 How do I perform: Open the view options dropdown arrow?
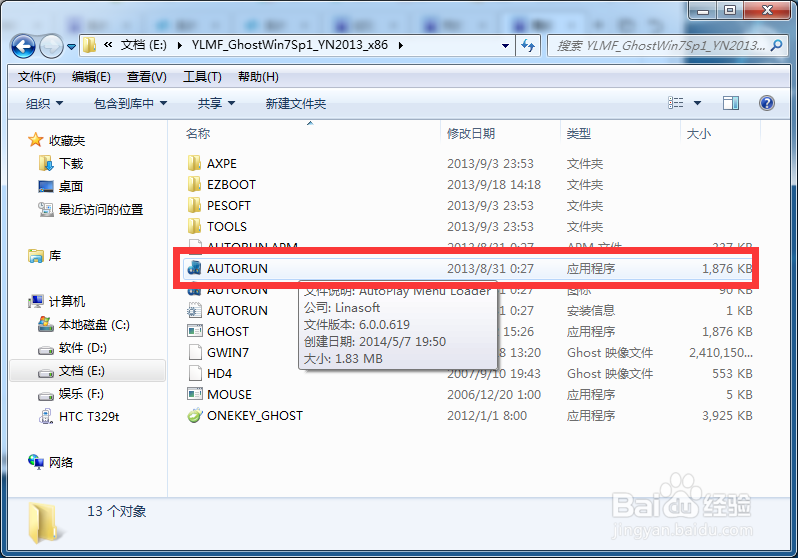click(x=697, y=103)
